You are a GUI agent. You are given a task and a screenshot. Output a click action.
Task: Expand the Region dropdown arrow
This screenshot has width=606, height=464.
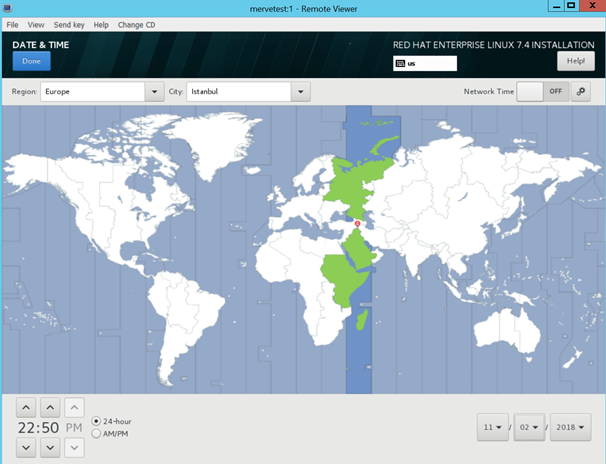(x=155, y=92)
